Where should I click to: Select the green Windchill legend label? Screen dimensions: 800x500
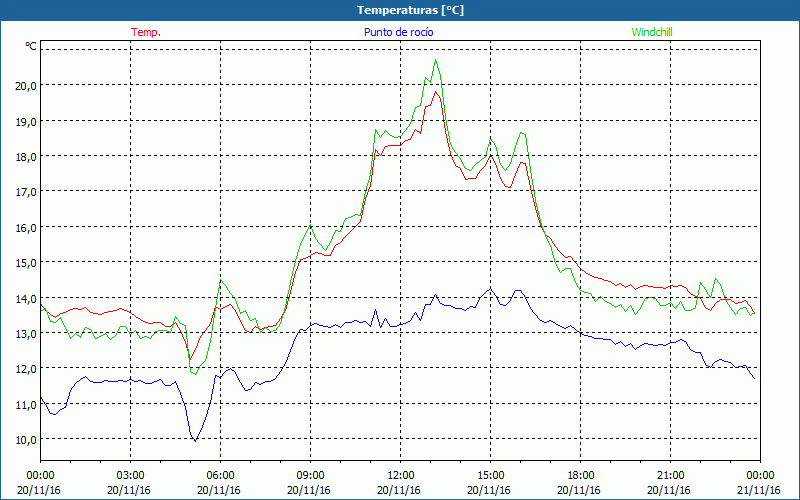click(x=652, y=32)
